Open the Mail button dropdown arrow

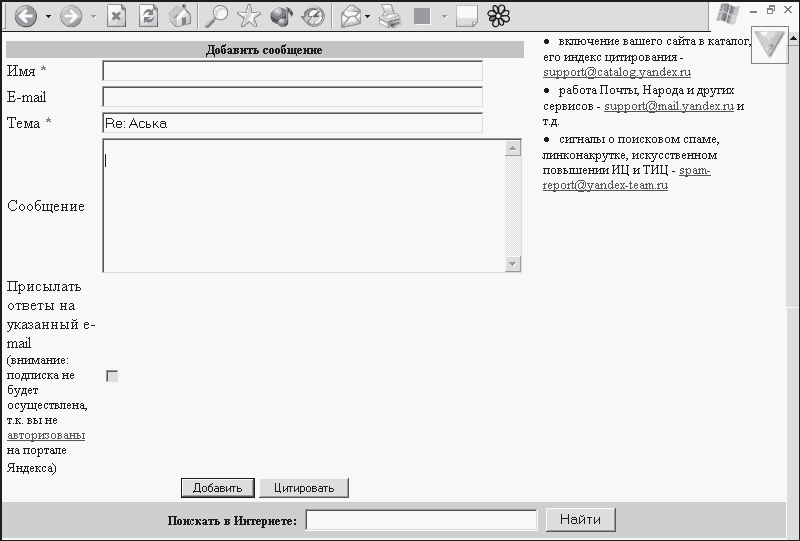[368, 16]
